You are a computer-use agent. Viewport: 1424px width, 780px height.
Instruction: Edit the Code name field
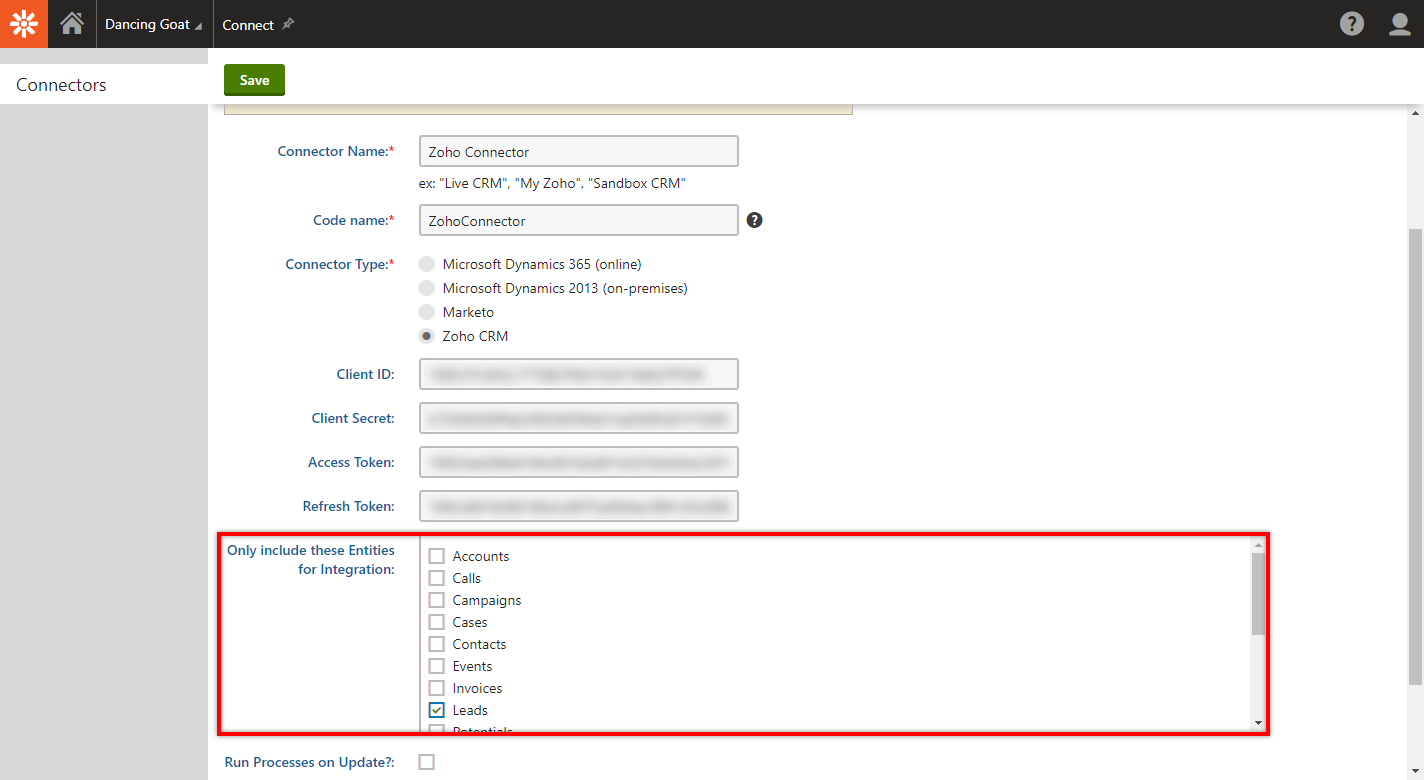[x=579, y=220]
